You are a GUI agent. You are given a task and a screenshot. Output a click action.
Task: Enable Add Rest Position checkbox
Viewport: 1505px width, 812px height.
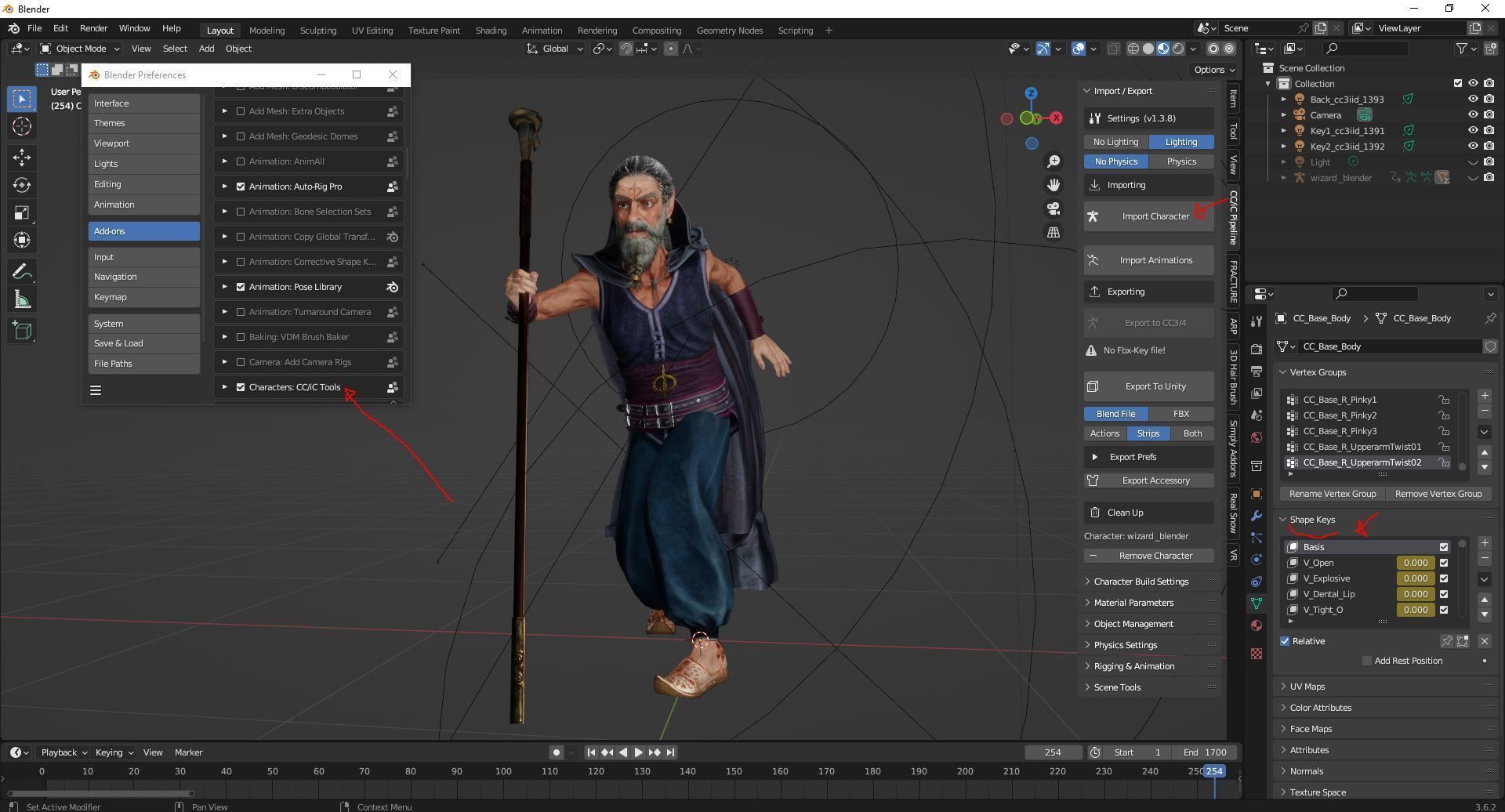point(1367,661)
